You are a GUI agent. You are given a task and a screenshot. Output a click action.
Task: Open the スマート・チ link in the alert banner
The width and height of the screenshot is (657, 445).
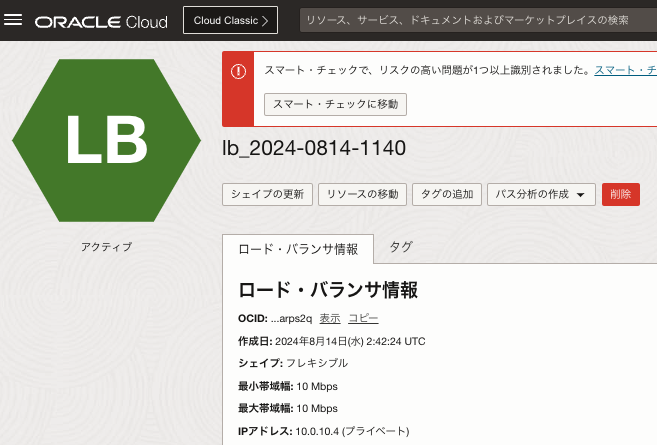[626, 70]
